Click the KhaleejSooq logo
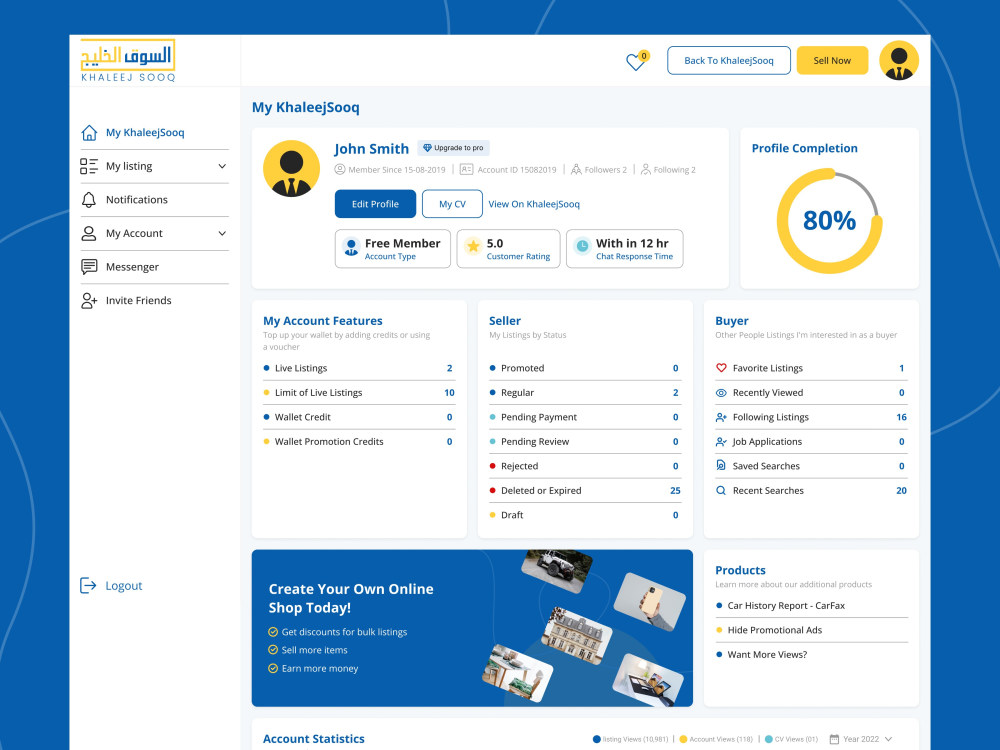The height and width of the screenshot is (750, 1000). pyautogui.click(x=128, y=61)
